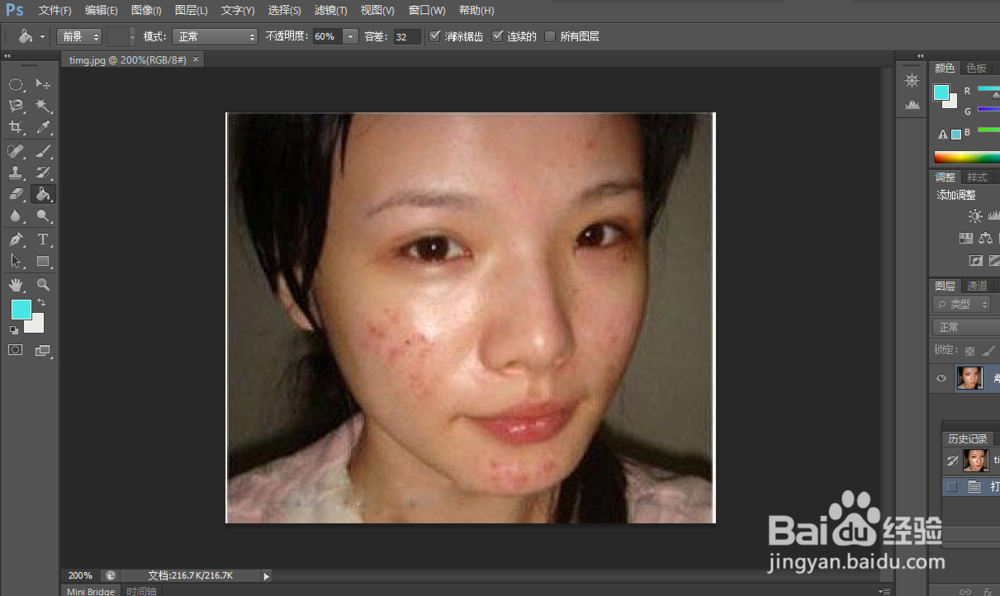Switch to the 通道 panel tab

(x=977, y=285)
